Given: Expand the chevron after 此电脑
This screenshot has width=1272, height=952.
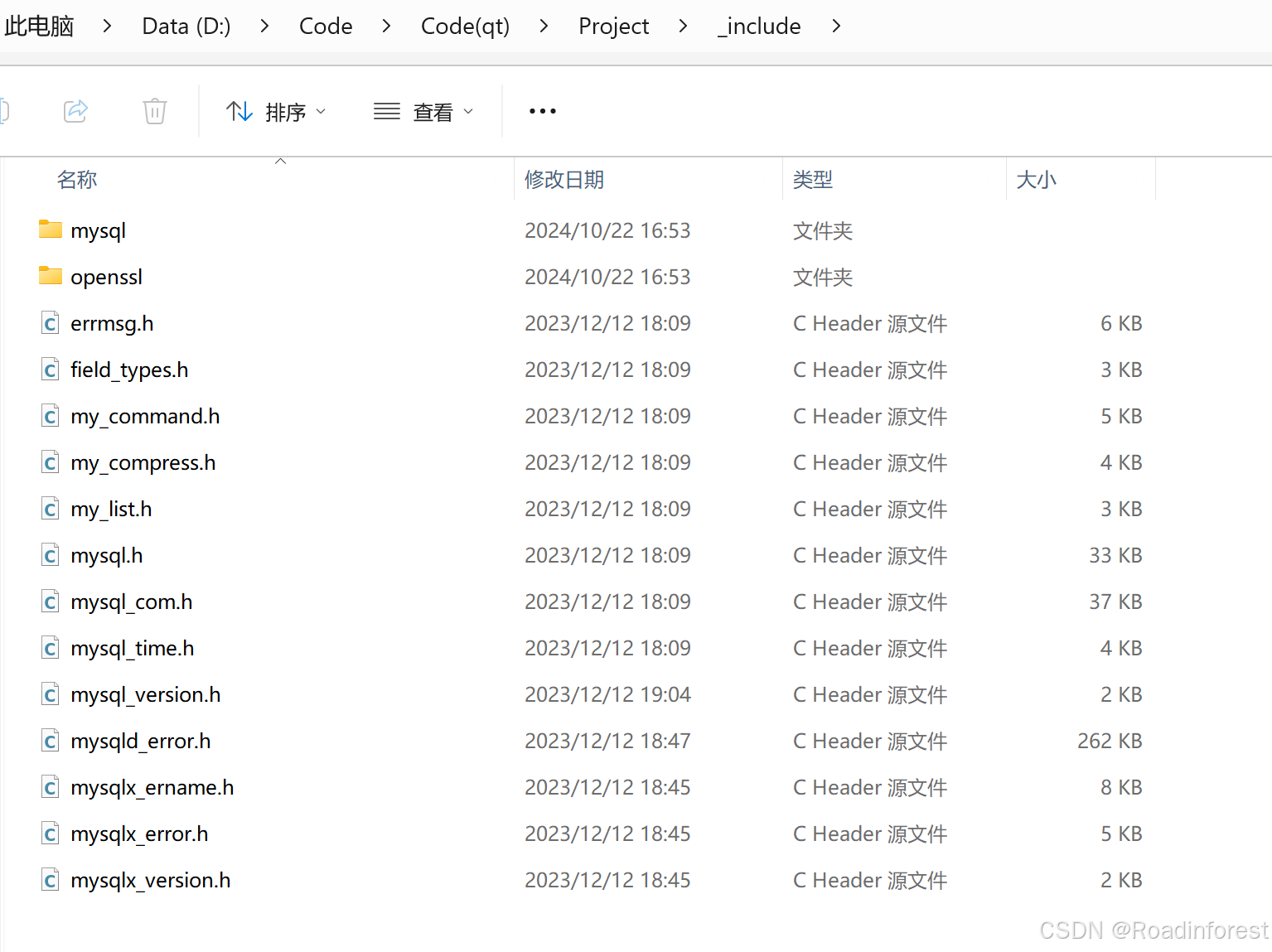Looking at the screenshot, I should (x=107, y=27).
